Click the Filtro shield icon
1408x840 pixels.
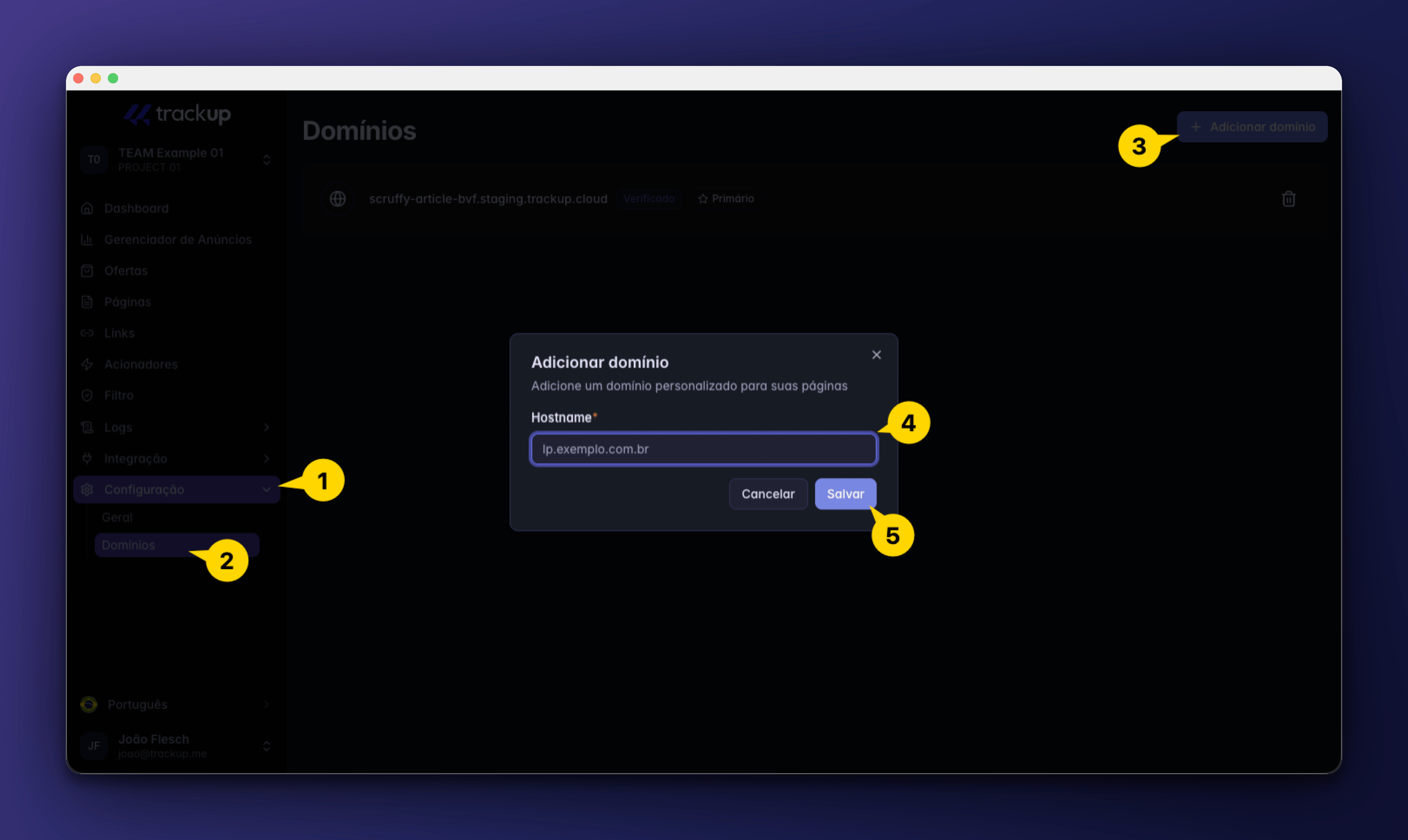point(87,395)
